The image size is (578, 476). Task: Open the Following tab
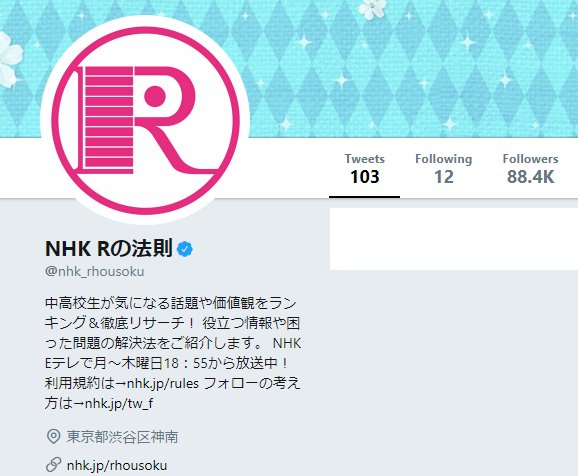(443, 169)
